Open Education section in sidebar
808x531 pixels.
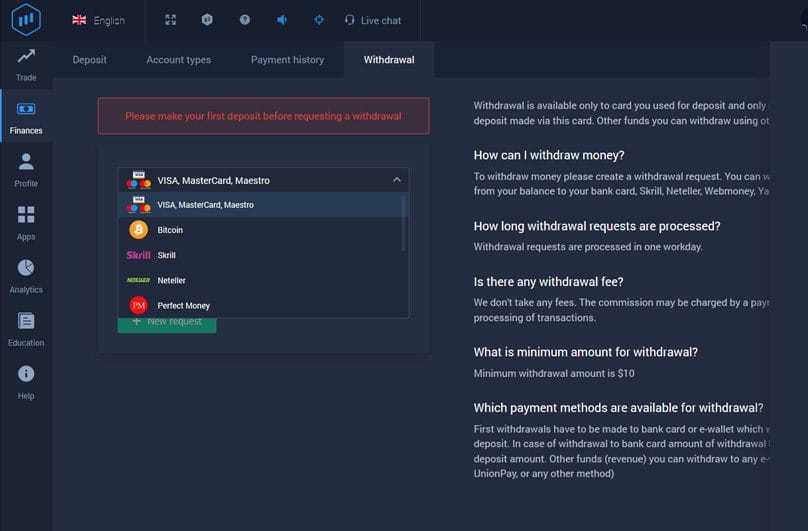coord(26,328)
